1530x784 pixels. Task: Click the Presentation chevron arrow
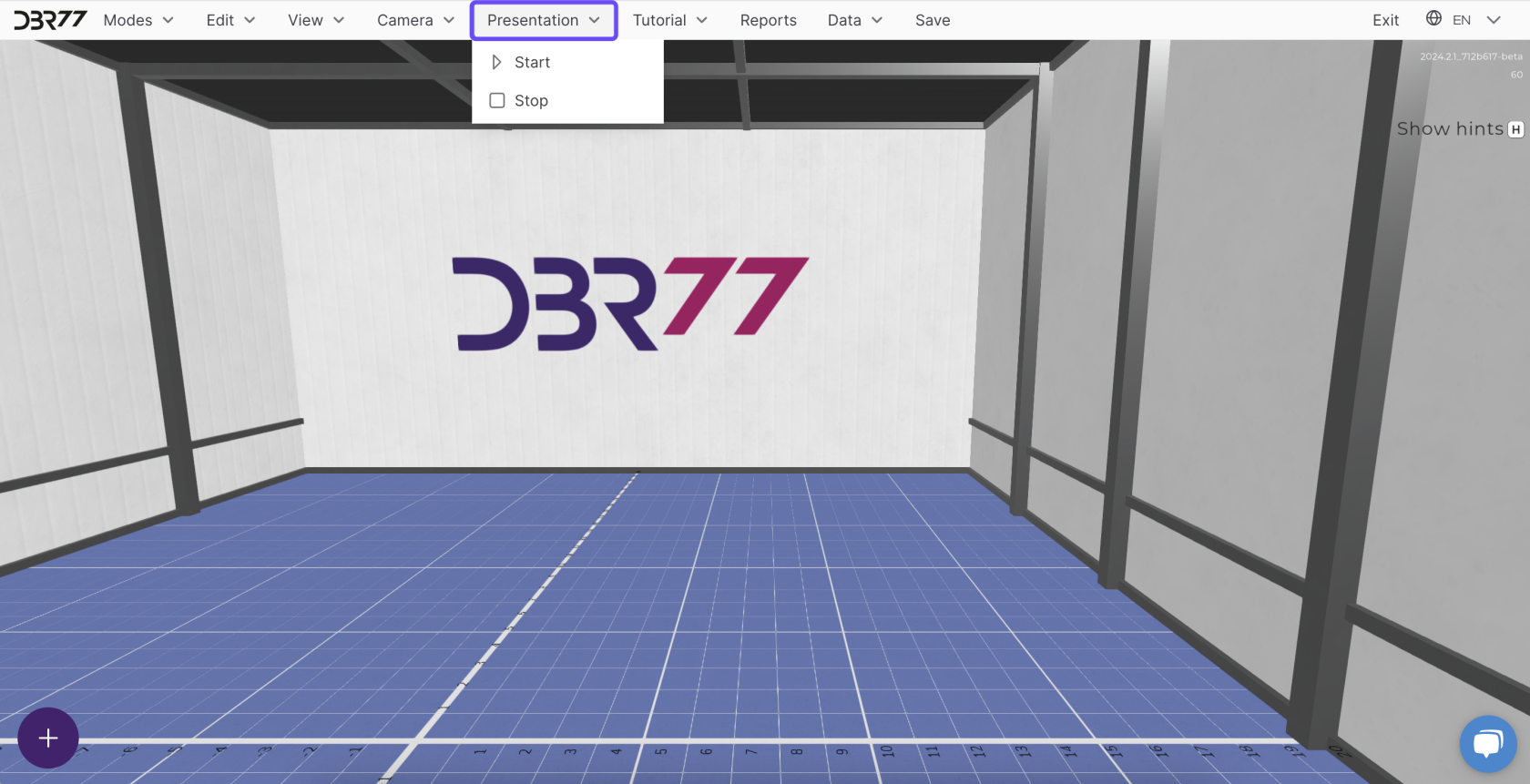coord(594,20)
